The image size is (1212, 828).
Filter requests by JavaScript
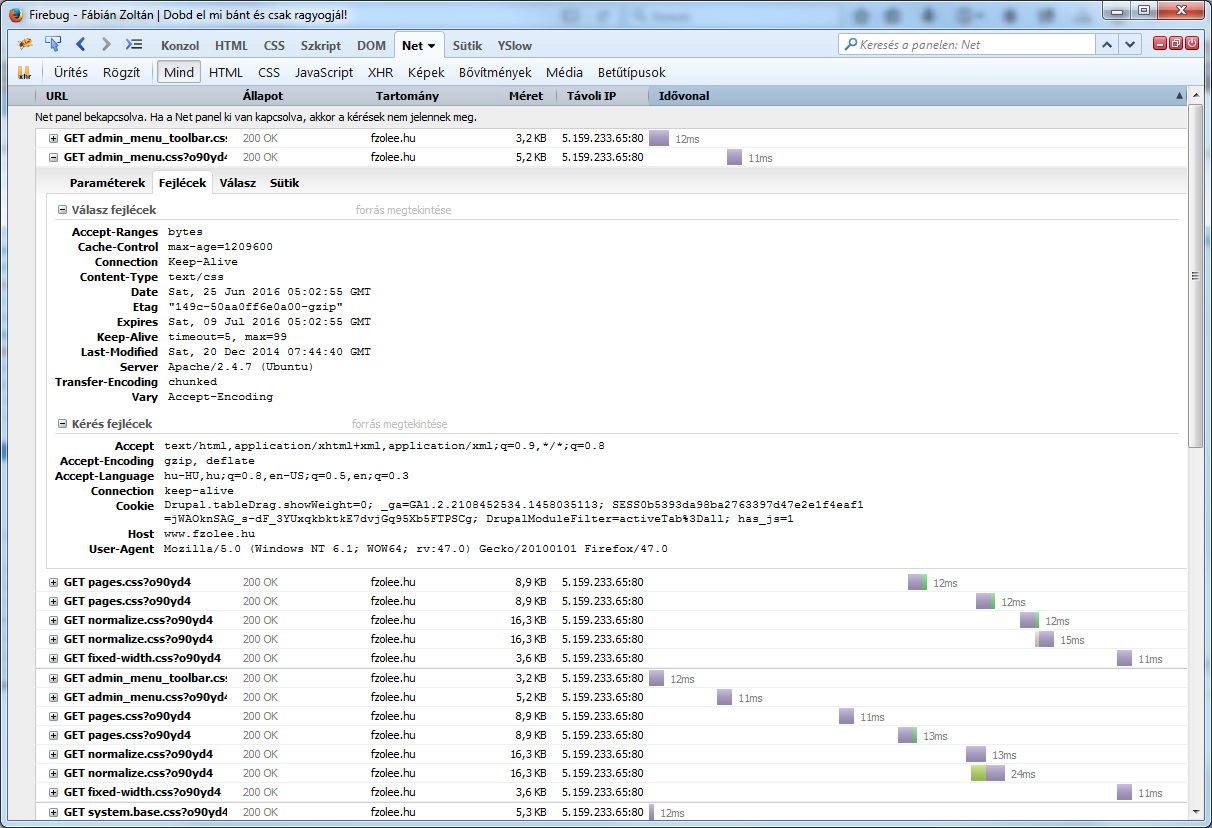pos(324,72)
